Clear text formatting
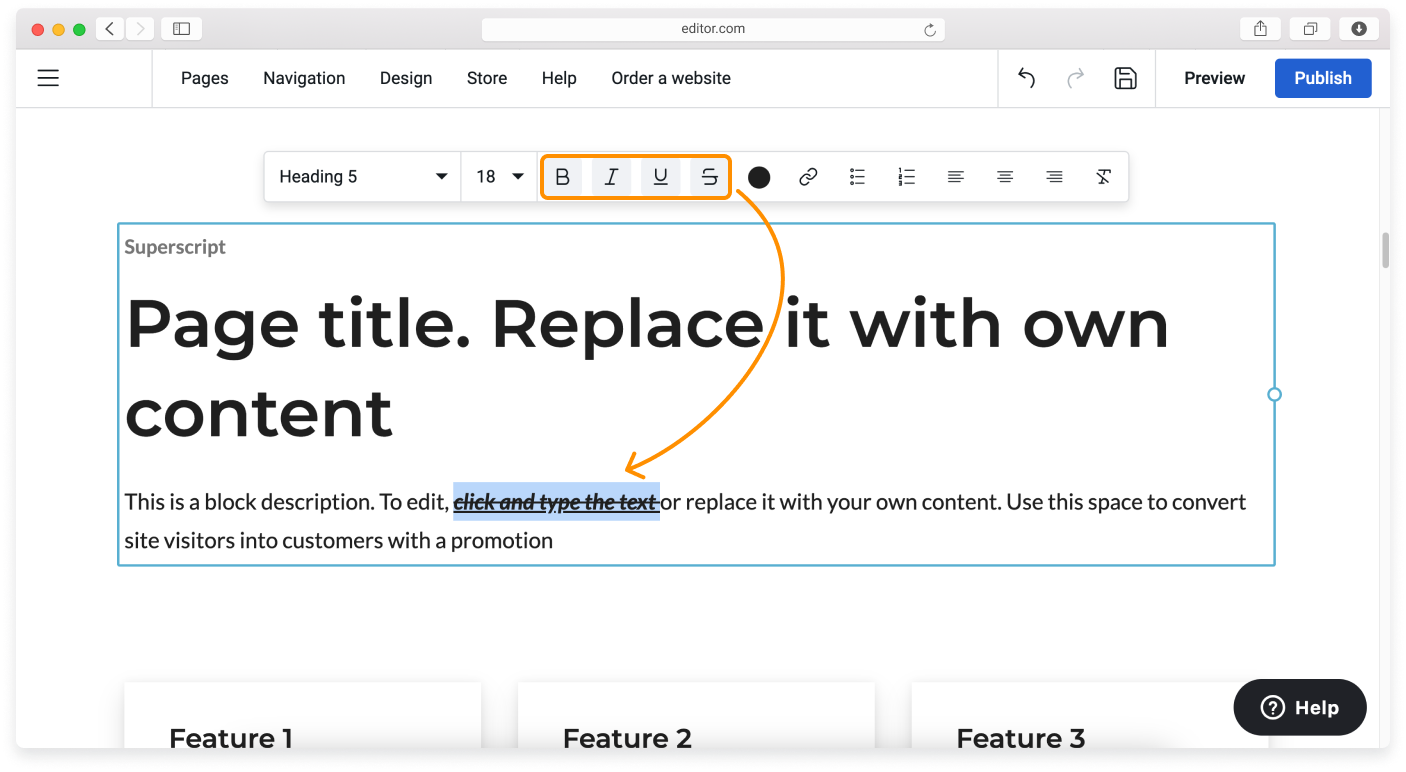Screen dimensions: 1406x772 tap(1103, 177)
